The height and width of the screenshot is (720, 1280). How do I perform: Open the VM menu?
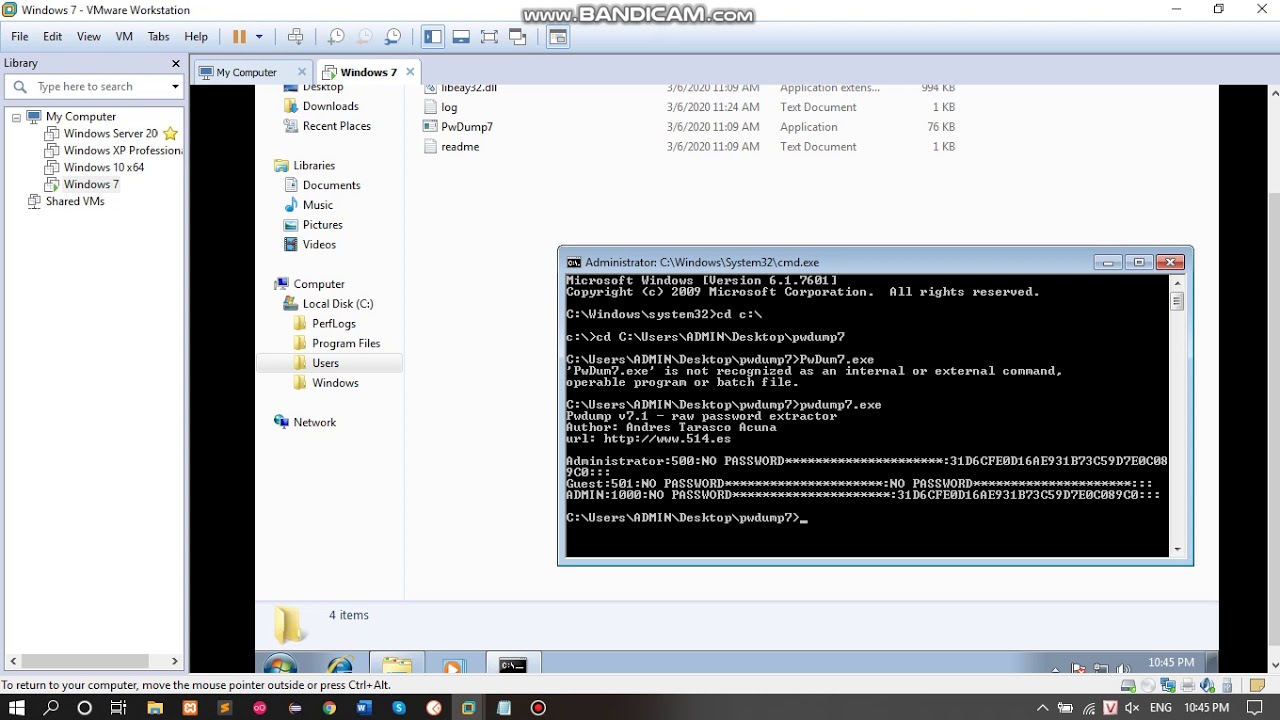pyautogui.click(x=124, y=36)
